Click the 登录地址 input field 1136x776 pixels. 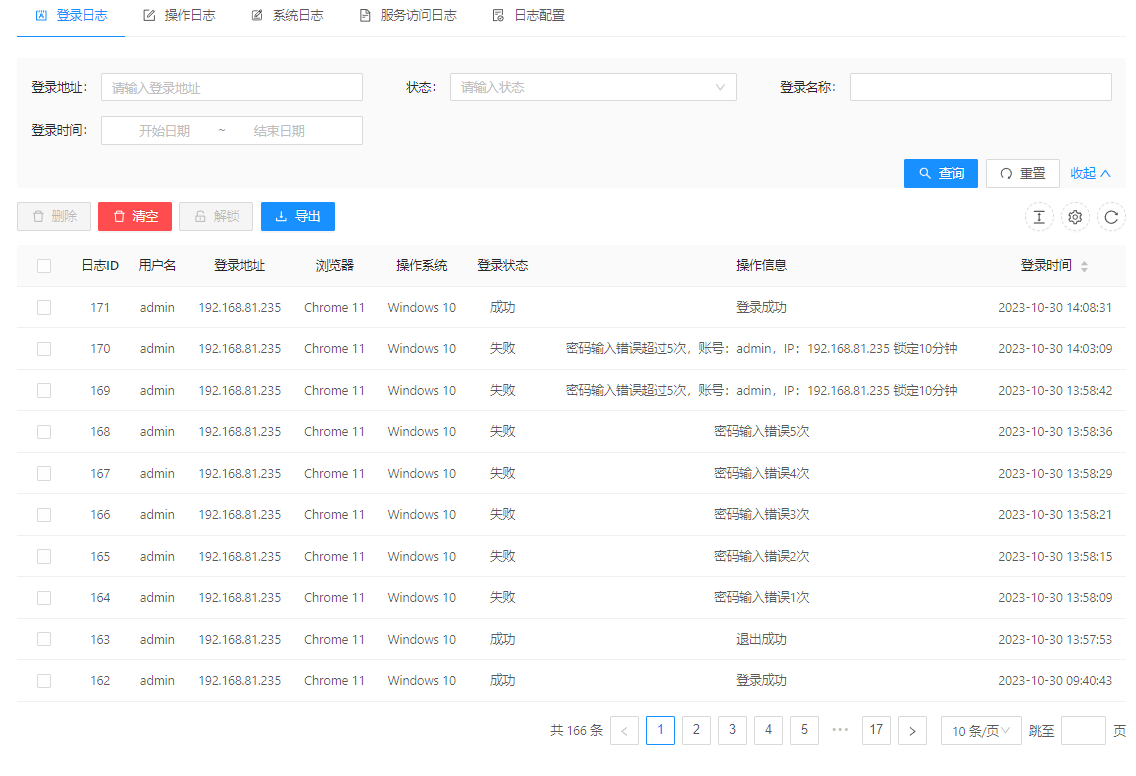(x=231, y=87)
